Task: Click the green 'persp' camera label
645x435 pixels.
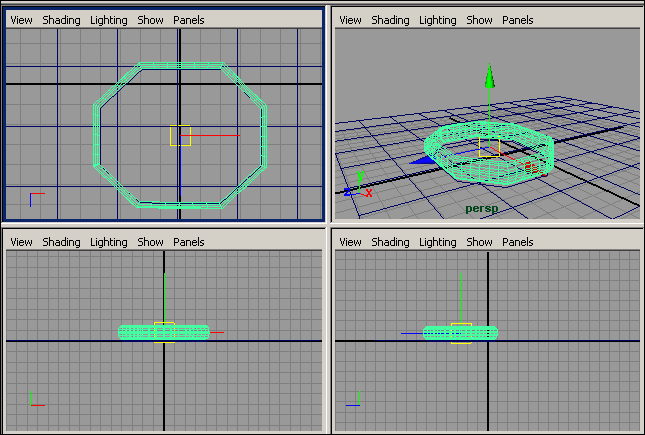Action: tap(482, 209)
